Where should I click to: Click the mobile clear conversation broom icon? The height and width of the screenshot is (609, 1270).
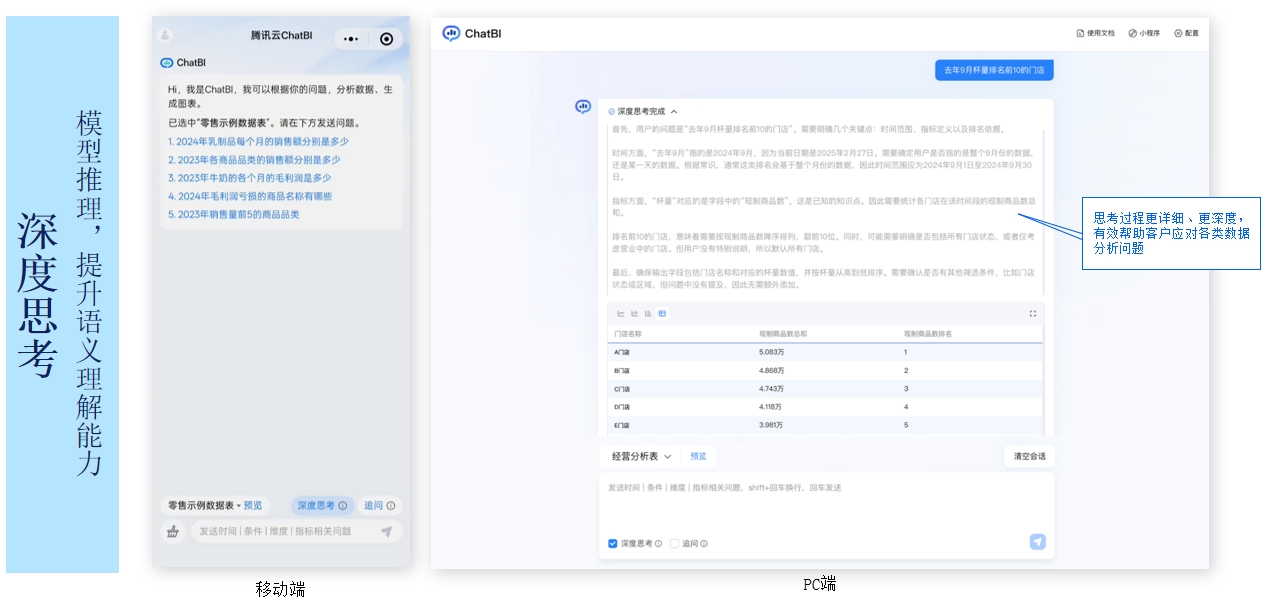(173, 532)
